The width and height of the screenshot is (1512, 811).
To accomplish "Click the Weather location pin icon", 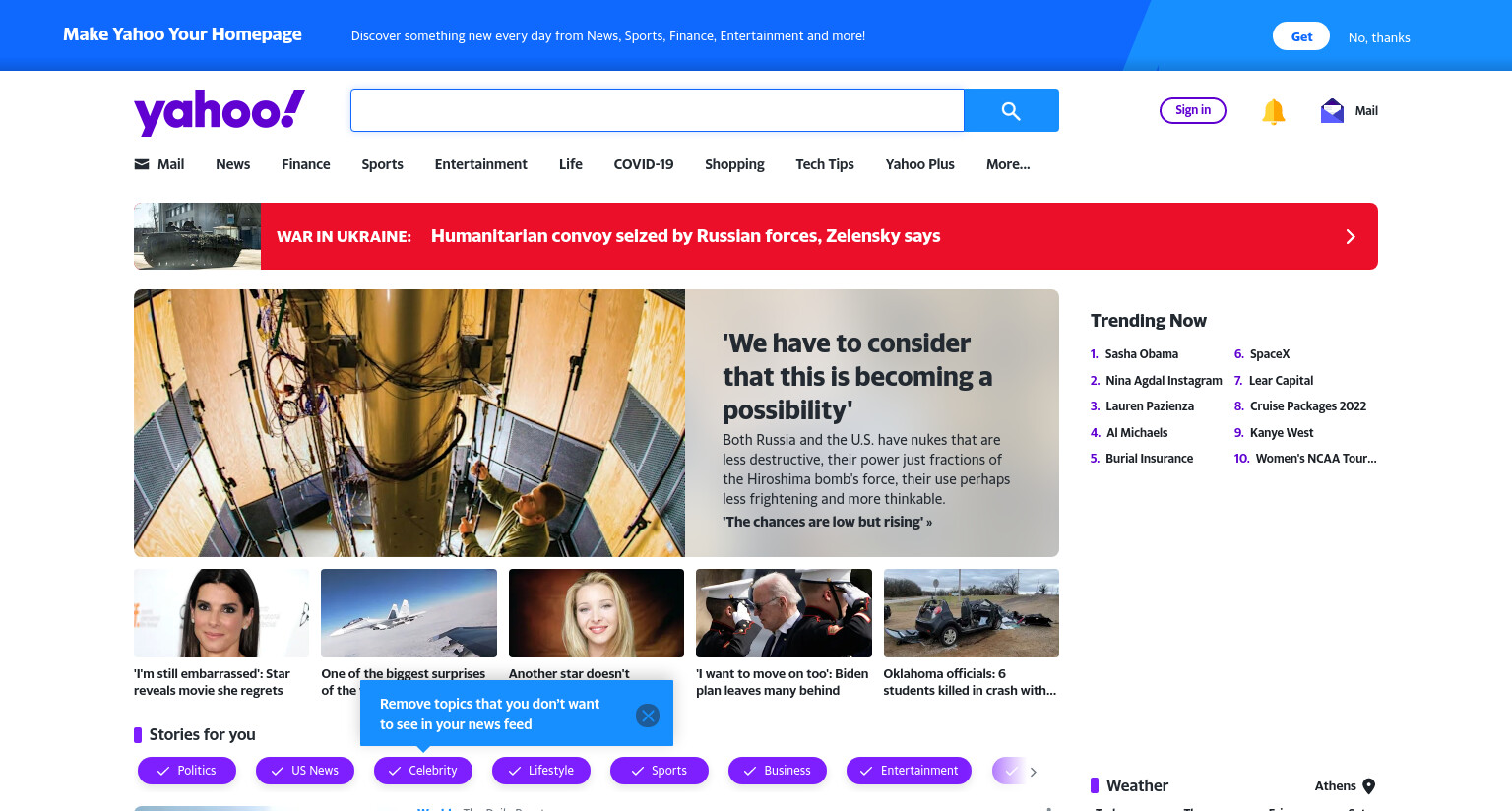I will tap(1369, 785).
